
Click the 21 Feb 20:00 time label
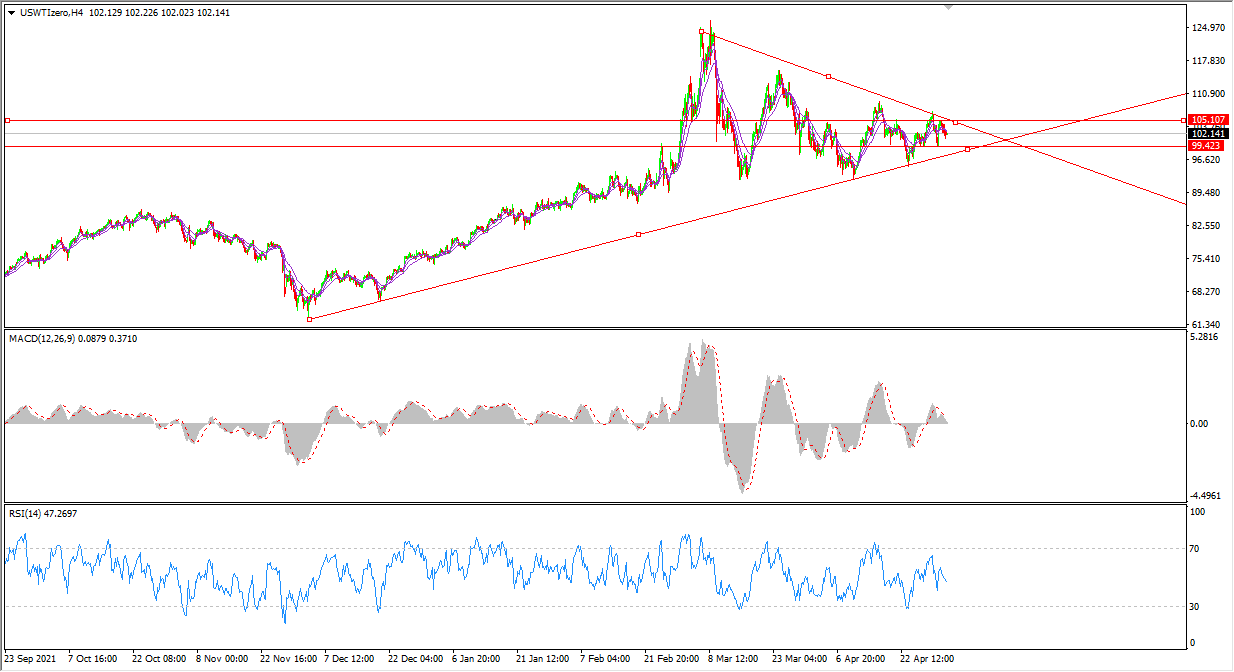tap(672, 660)
